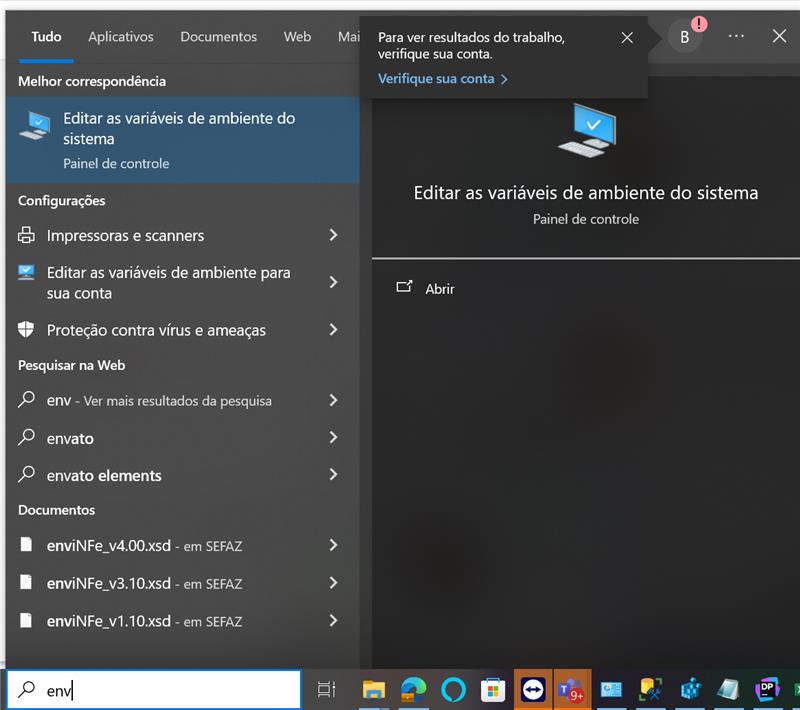The width and height of the screenshot is (800, 710).
Task: Expand chevron for variáveis de ambiente para sua conta
Action: (x=334, y=282)
